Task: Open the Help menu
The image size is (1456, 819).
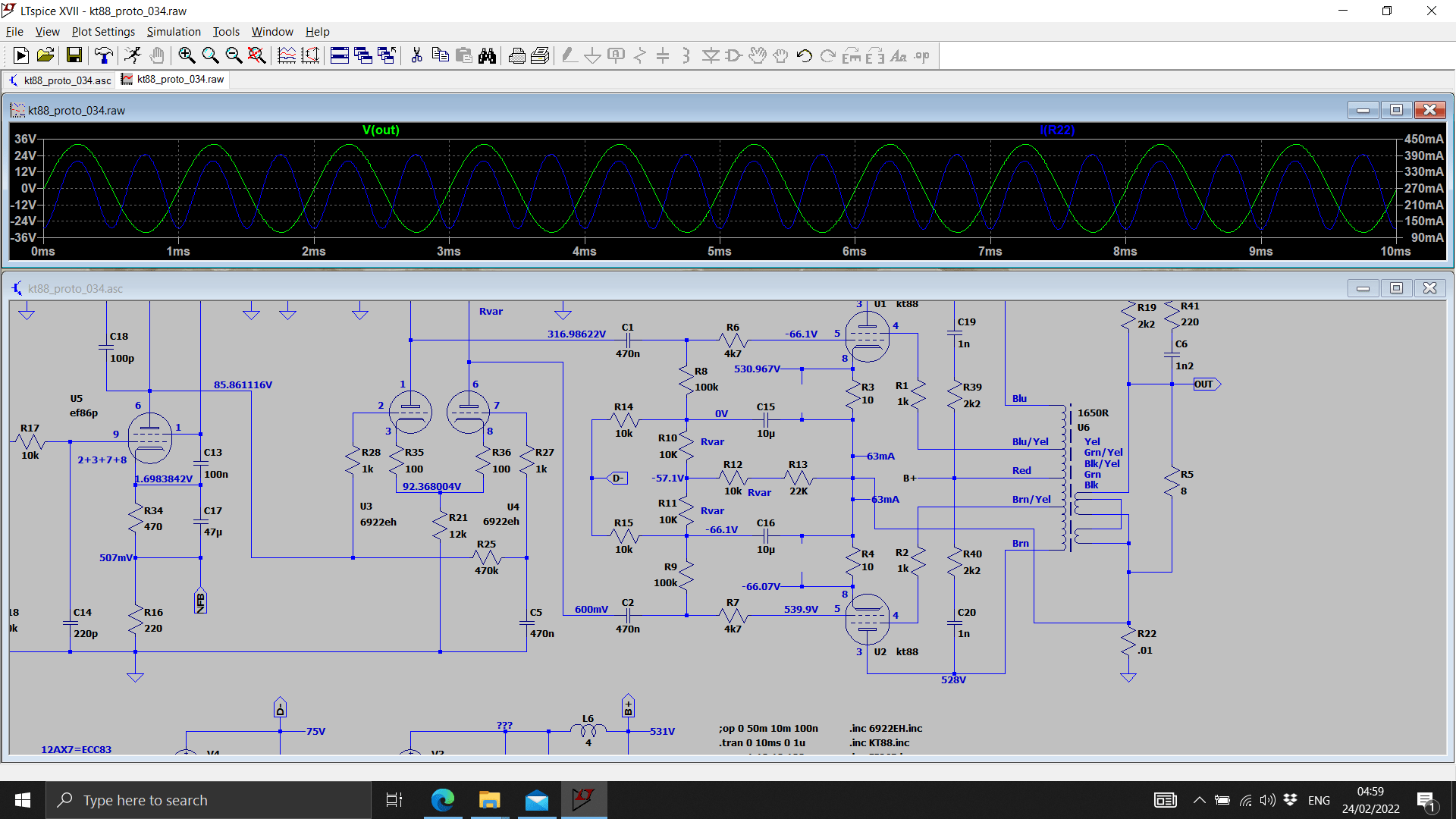Action: pos(317,32)
